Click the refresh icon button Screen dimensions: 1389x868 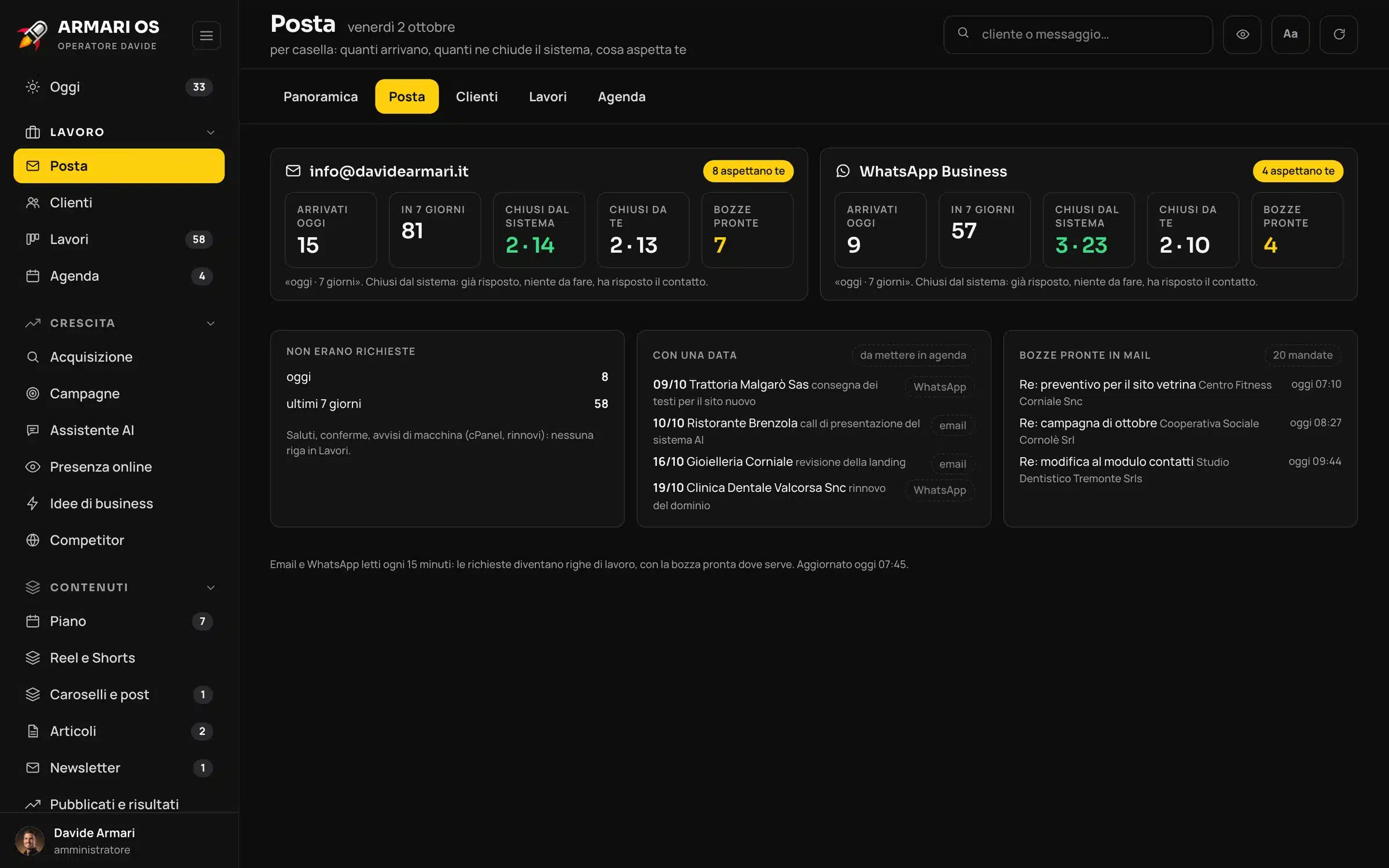1339,34
